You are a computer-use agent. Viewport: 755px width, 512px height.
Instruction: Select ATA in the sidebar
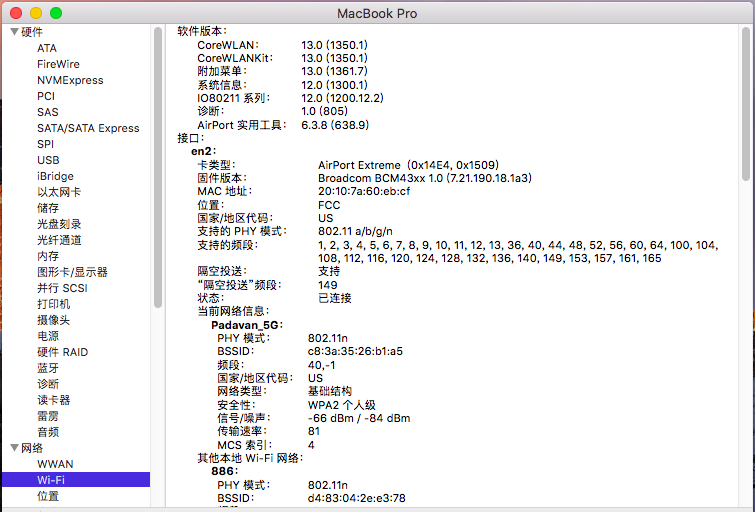(47, 48)
